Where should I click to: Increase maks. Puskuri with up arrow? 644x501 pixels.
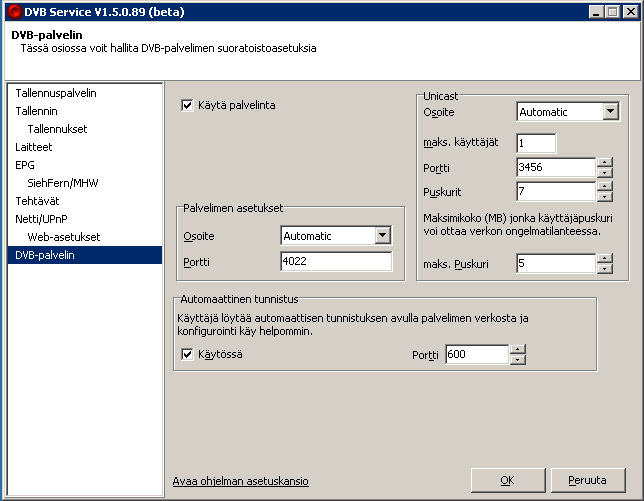point(605,258)
